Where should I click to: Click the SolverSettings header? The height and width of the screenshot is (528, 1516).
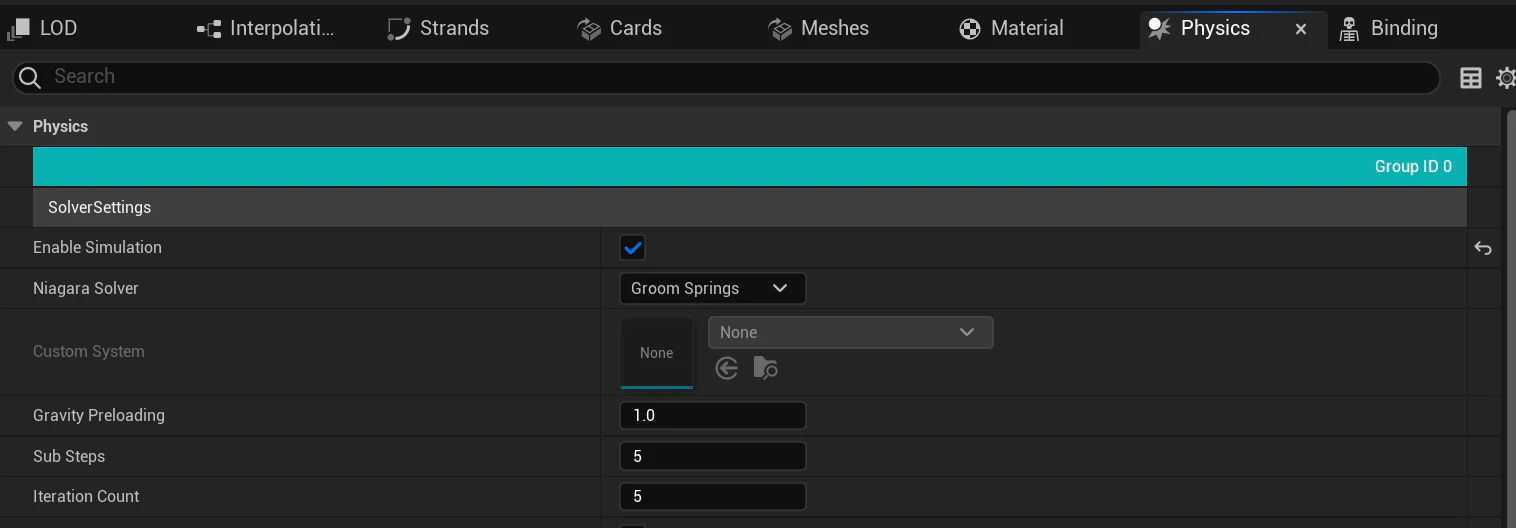click(750, 207)
